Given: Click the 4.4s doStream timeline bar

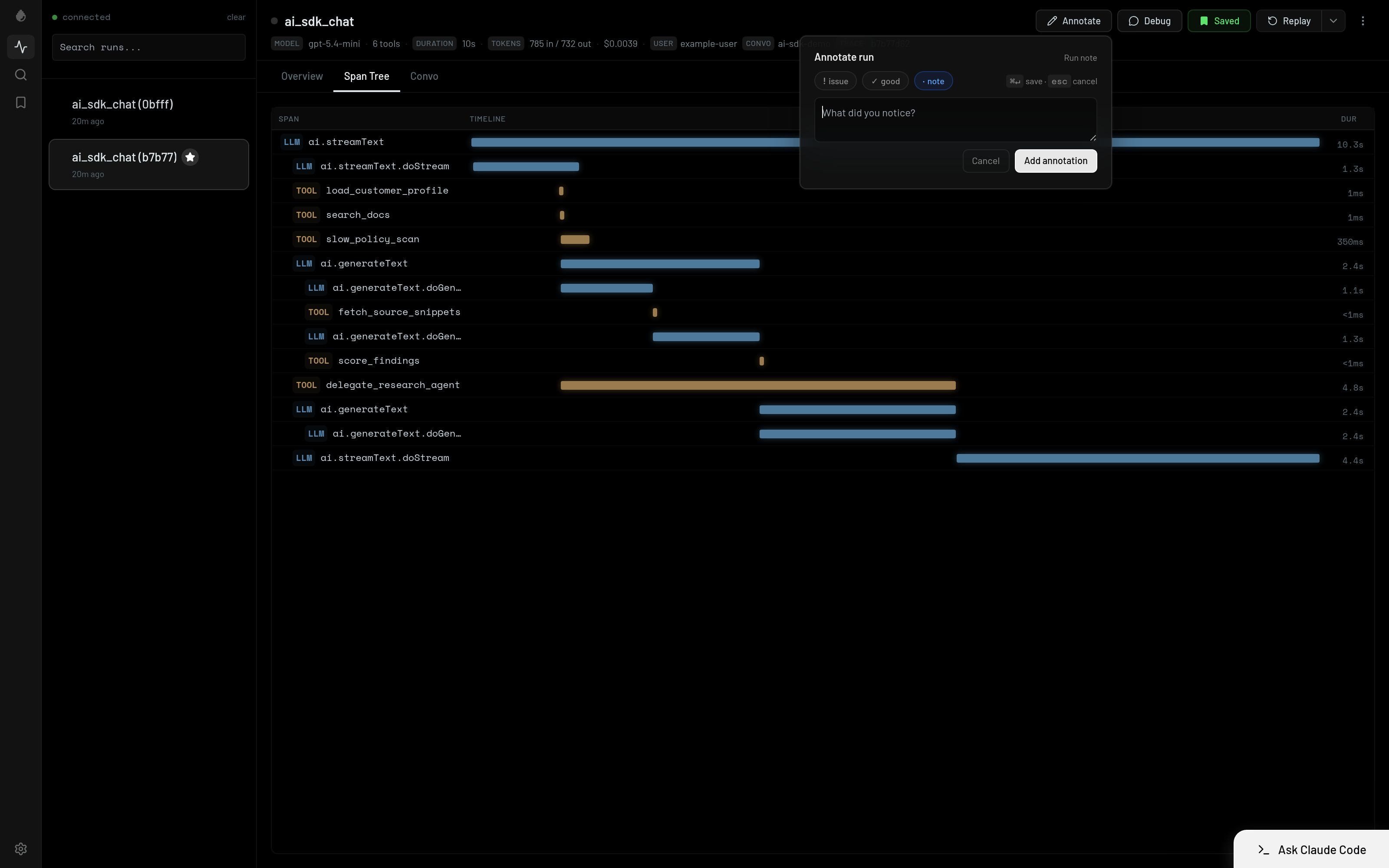Looking at the screenshot, I should [1138, 458].
